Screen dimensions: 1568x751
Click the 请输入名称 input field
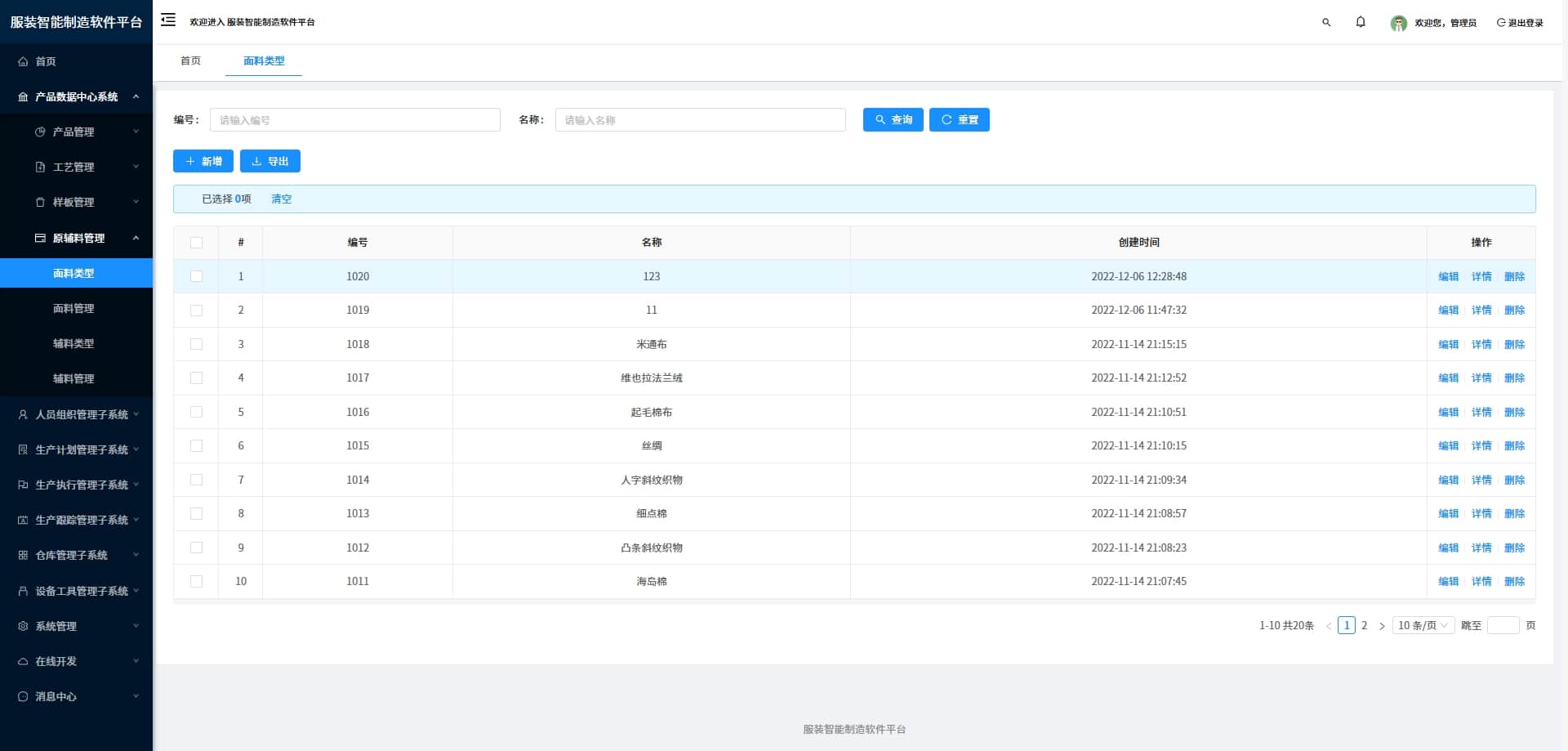click(700, 120)
